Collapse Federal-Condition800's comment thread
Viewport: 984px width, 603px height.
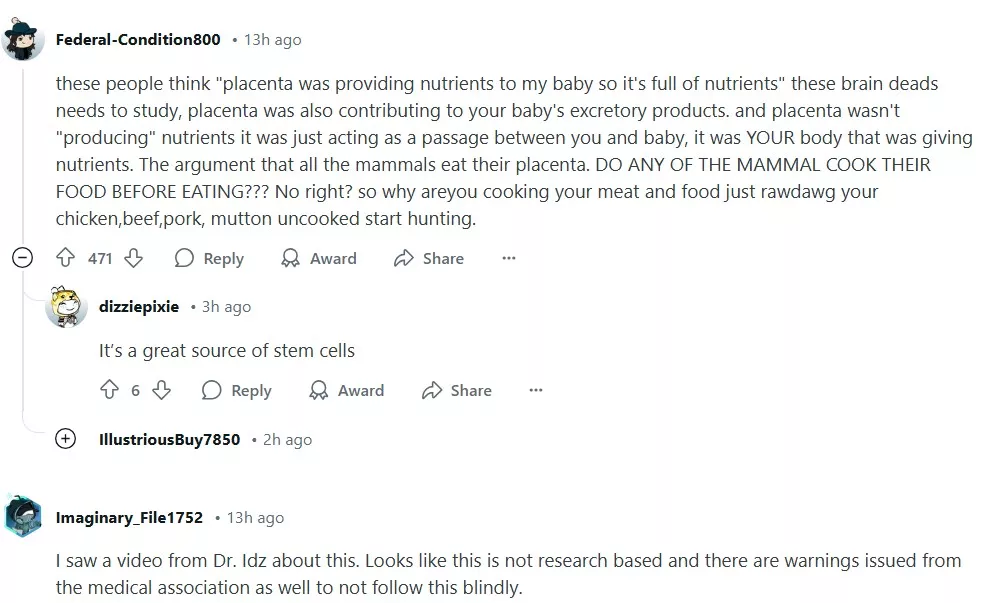pyautogui.click(x=23, y=258)
